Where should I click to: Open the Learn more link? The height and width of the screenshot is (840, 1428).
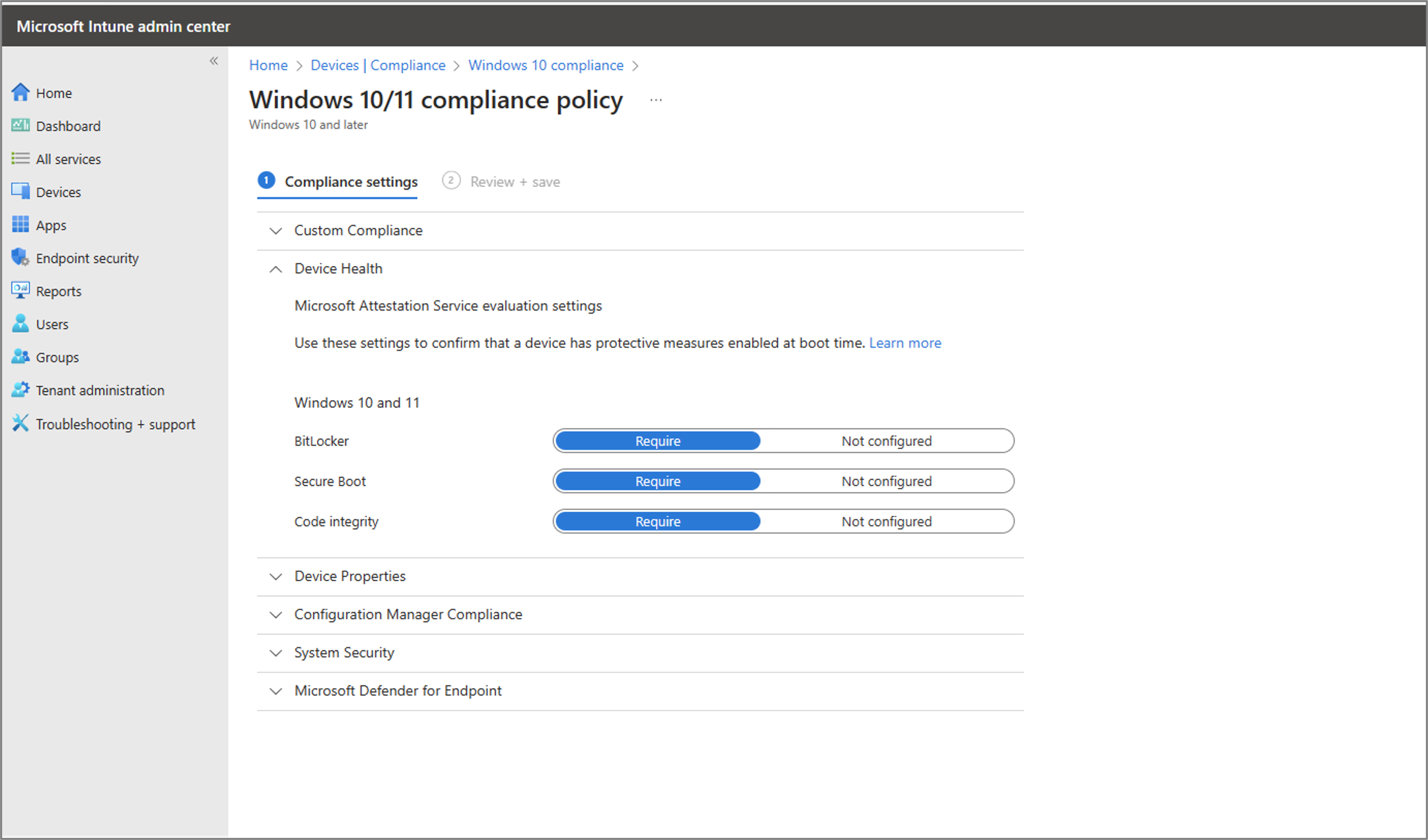click(904, 343)
